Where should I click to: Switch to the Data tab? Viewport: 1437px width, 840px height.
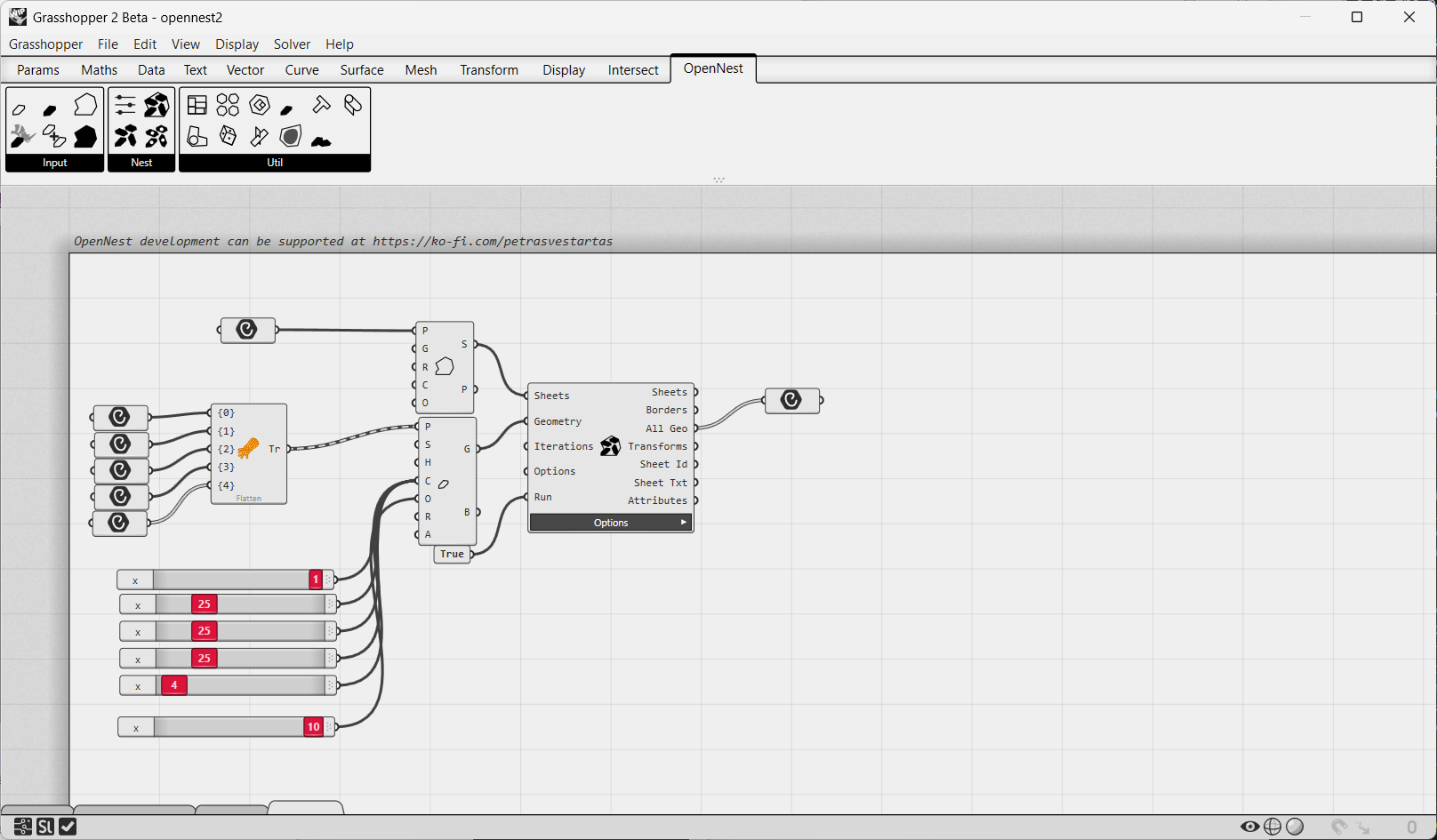151,70
